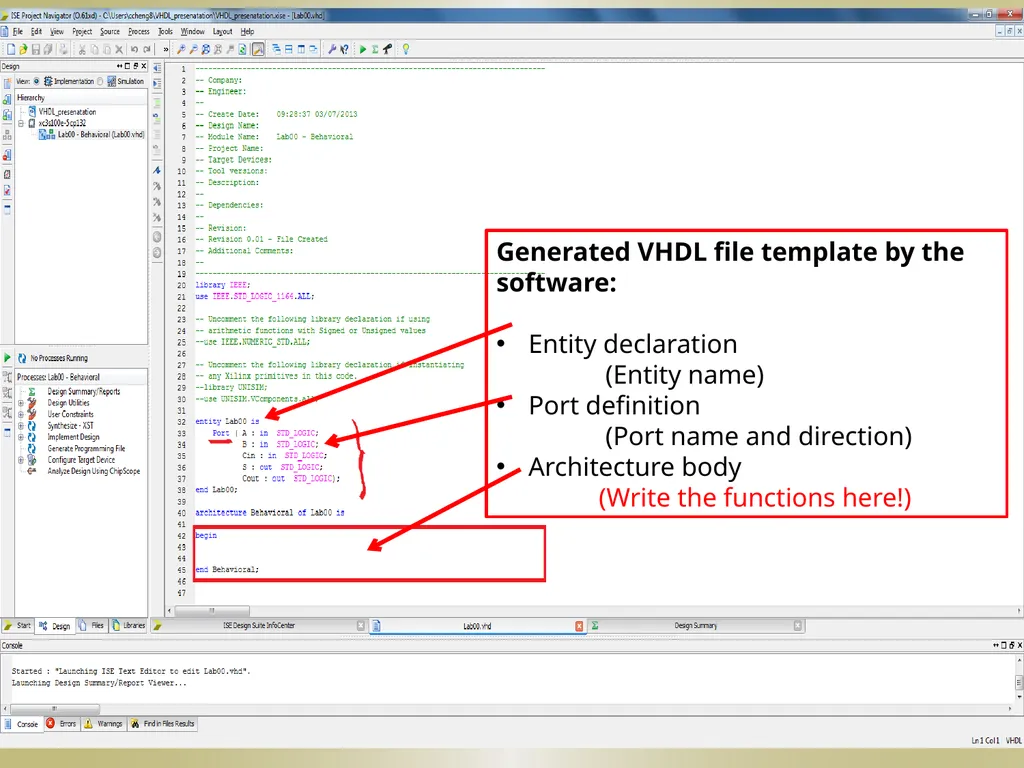Open the Design Summary editor tab

click(696, 626)
